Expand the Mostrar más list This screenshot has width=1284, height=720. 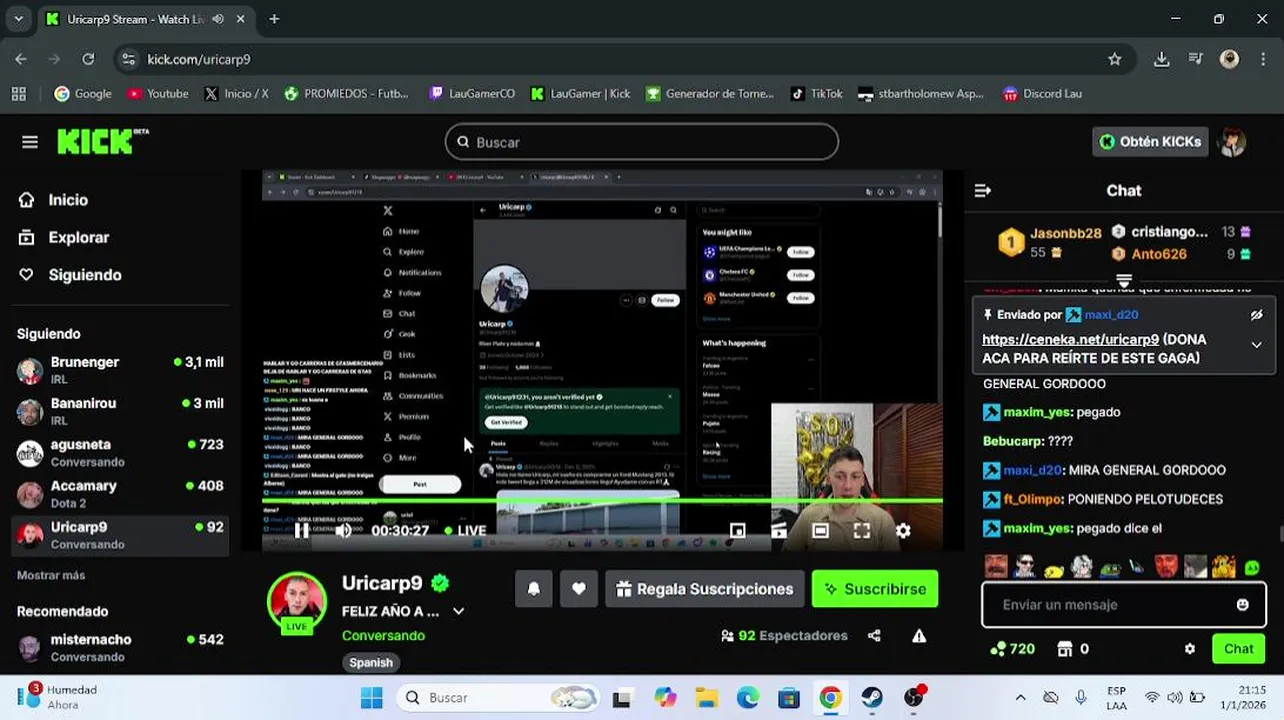click(x=51, y=576)
